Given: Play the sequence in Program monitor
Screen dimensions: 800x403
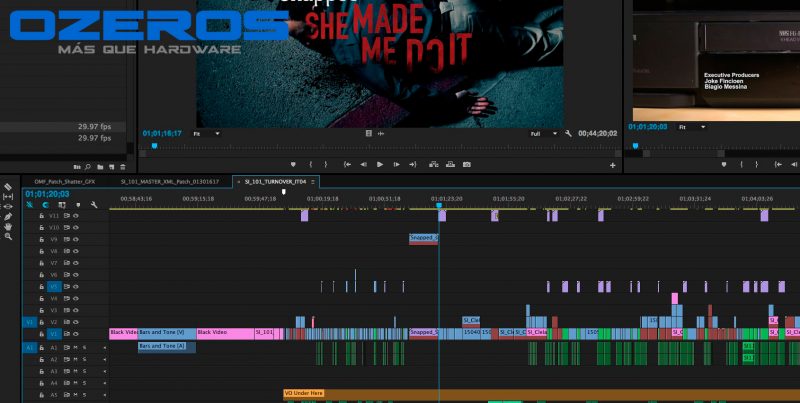Looking at the screenshot, I should 380,165.
